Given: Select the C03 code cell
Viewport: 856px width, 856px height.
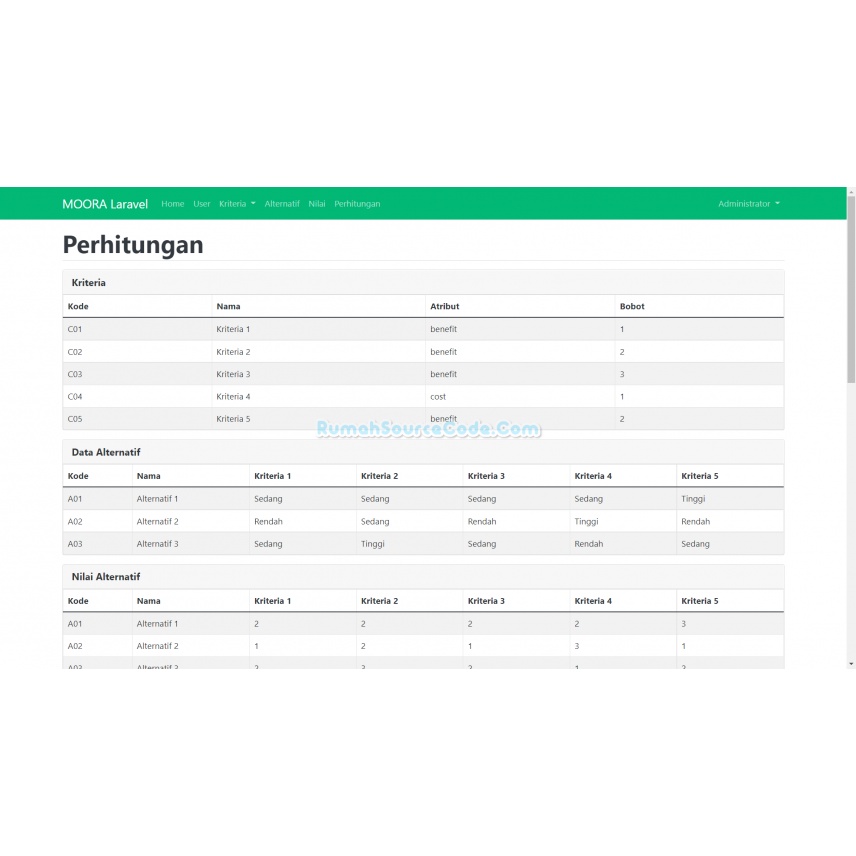Looking at the screenshot, I should [75, 374].
